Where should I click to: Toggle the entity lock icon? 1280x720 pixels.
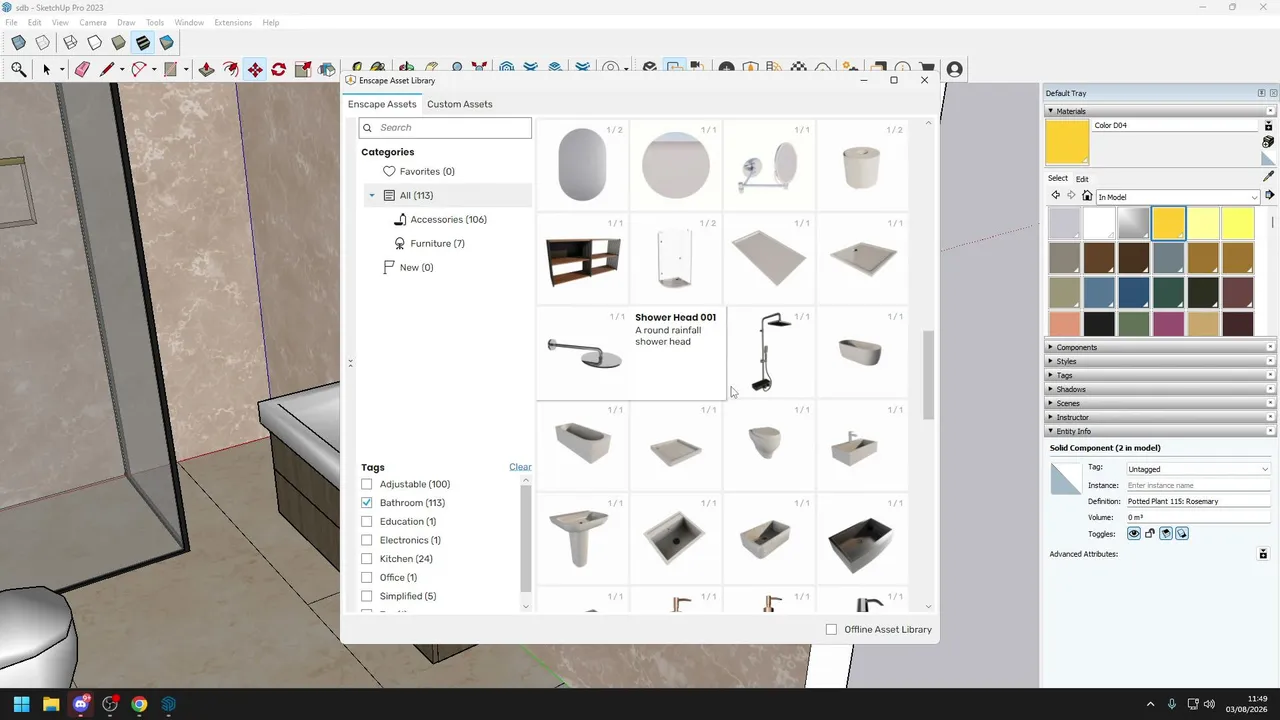(x=1150, y=534)
